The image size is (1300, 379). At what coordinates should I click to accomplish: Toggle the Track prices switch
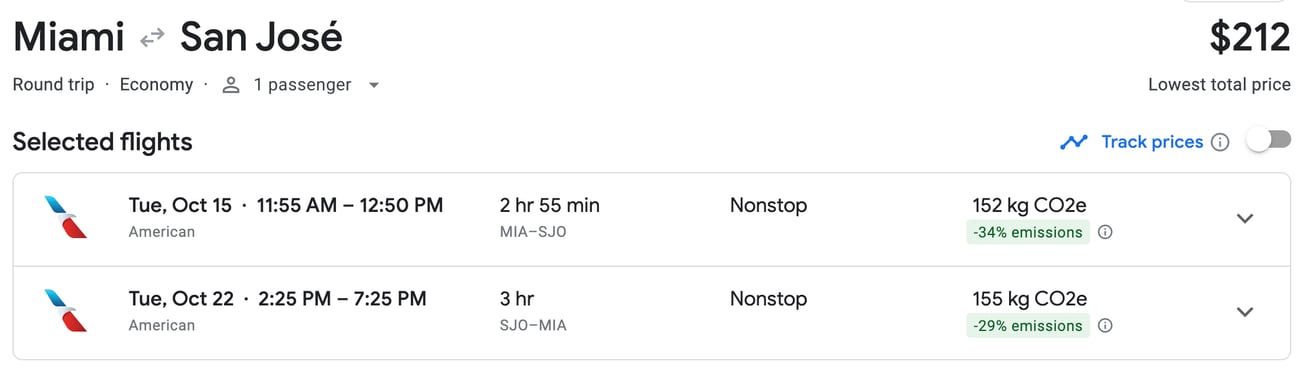[x=1269, y=141]
